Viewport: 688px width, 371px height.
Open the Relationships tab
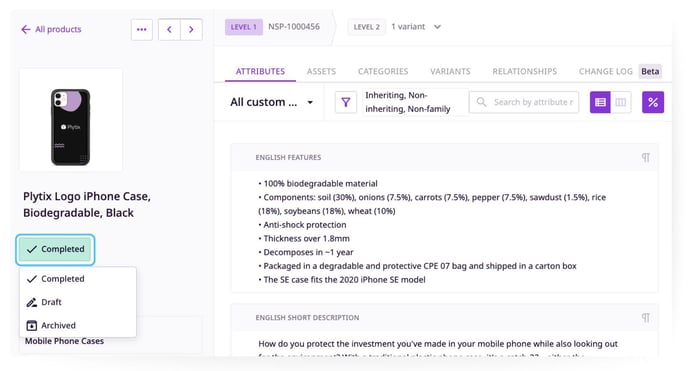524,71
